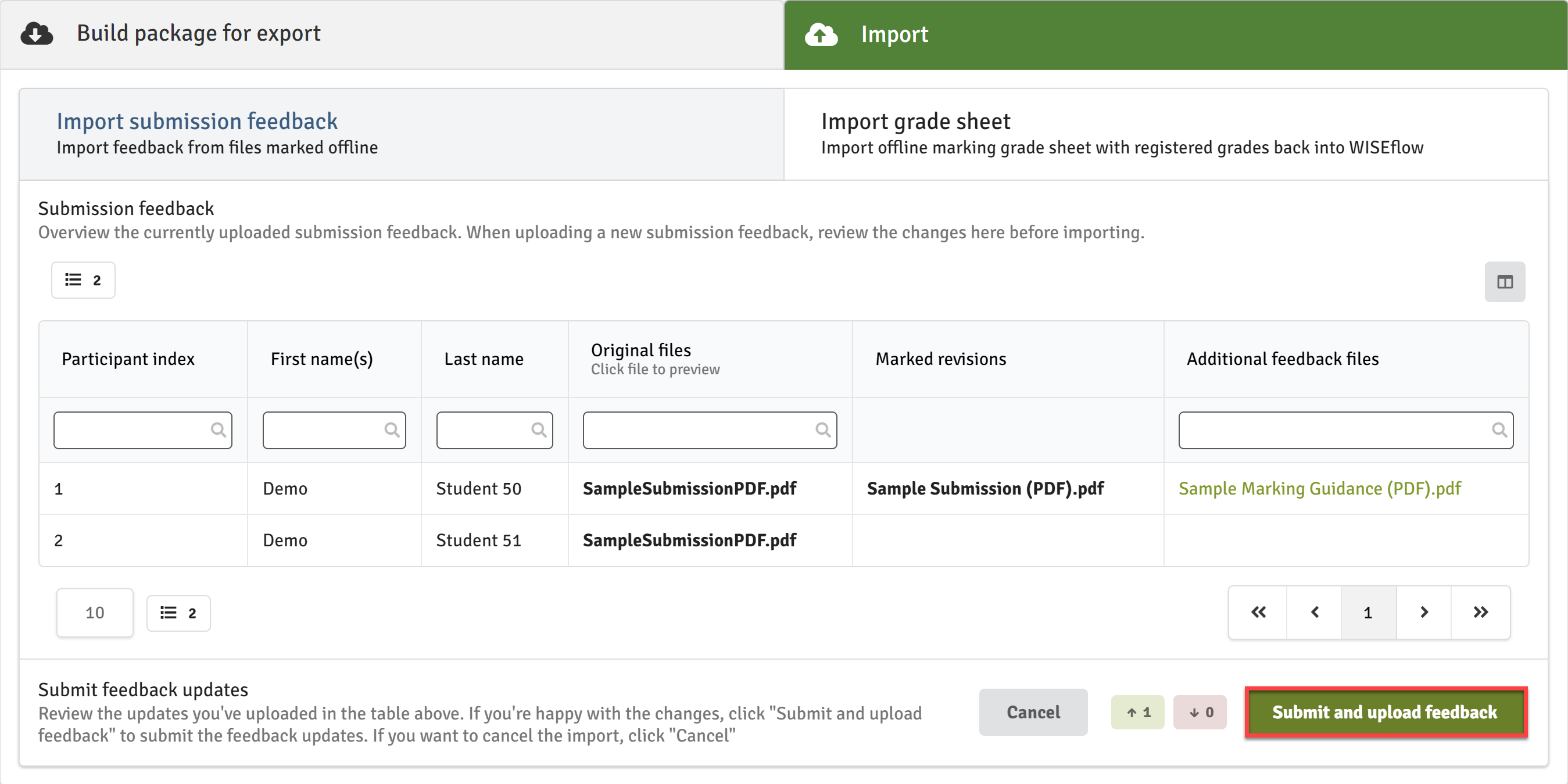Viewport: 1568px width, 784px height.
Task: Click search icon in Additional feedback files filter
Action: coord(1500,430)
